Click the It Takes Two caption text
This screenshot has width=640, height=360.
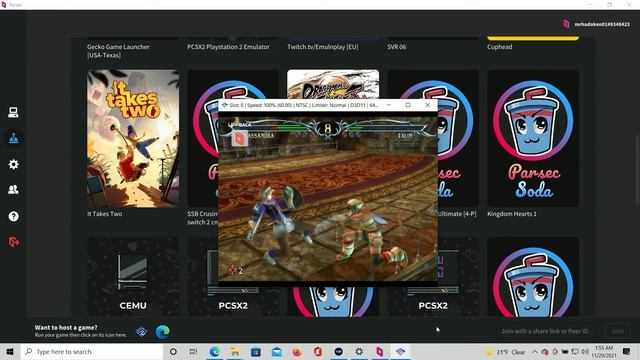tap(104, 214)
